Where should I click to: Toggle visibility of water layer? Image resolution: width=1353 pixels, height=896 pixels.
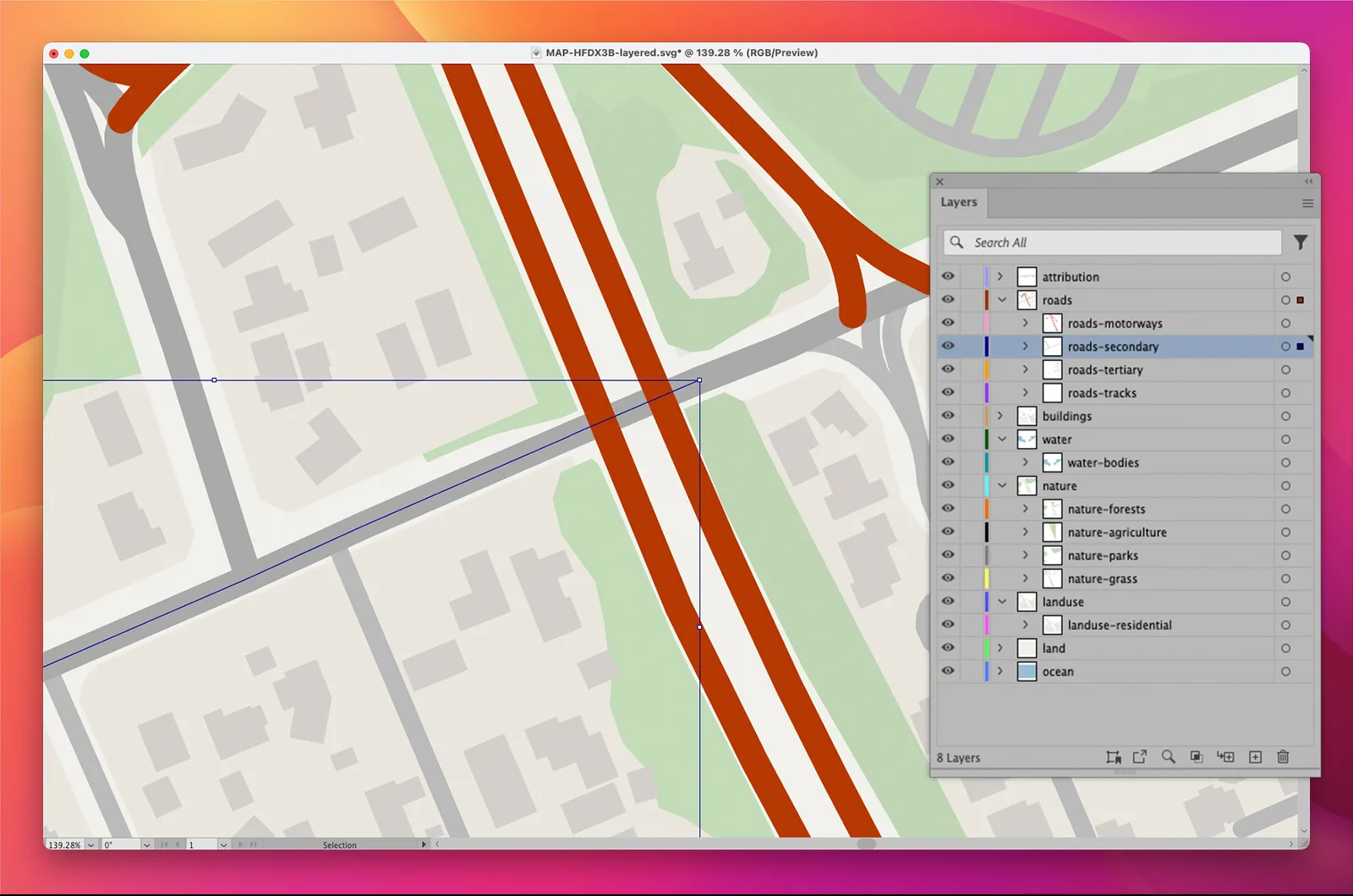948,439
